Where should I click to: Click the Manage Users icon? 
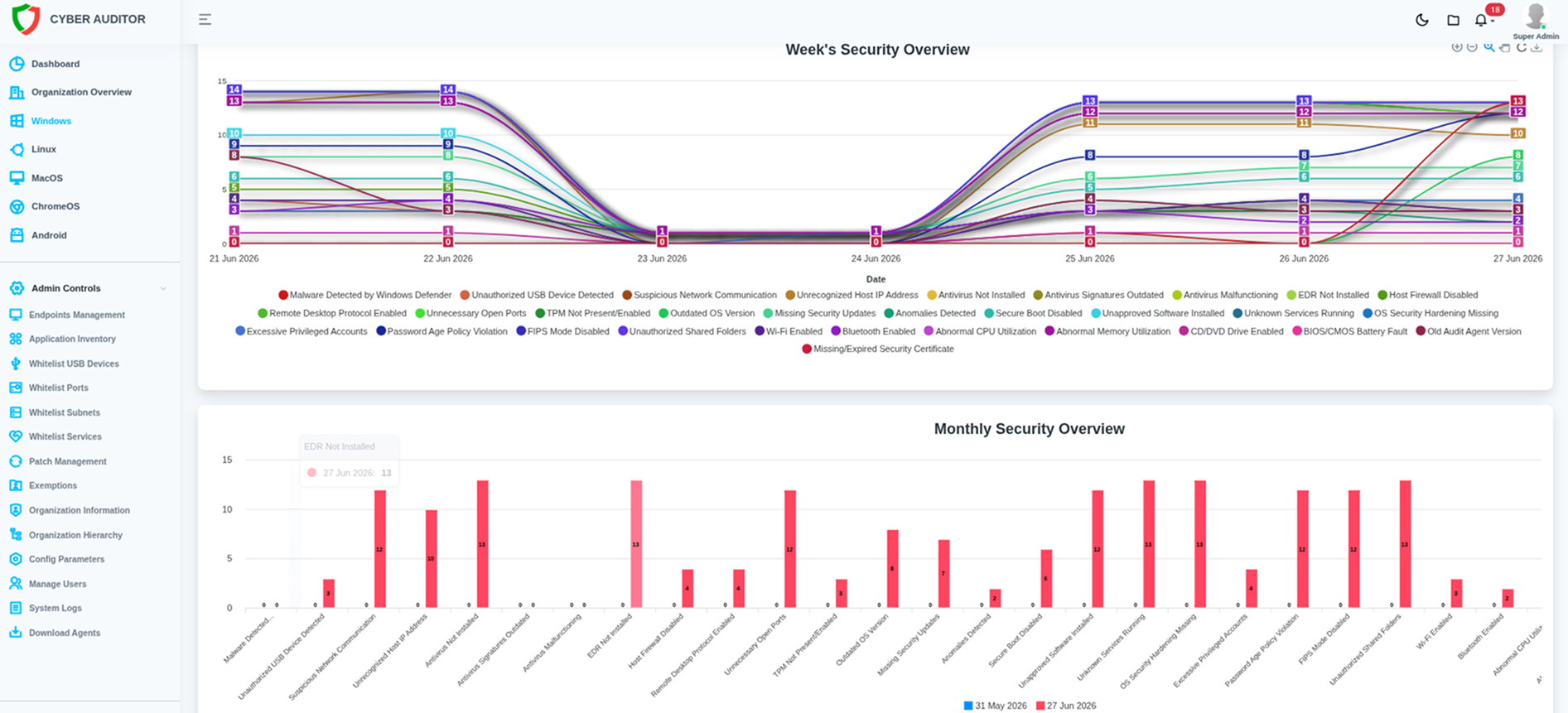pyautogui.click(x=16, y=584)
